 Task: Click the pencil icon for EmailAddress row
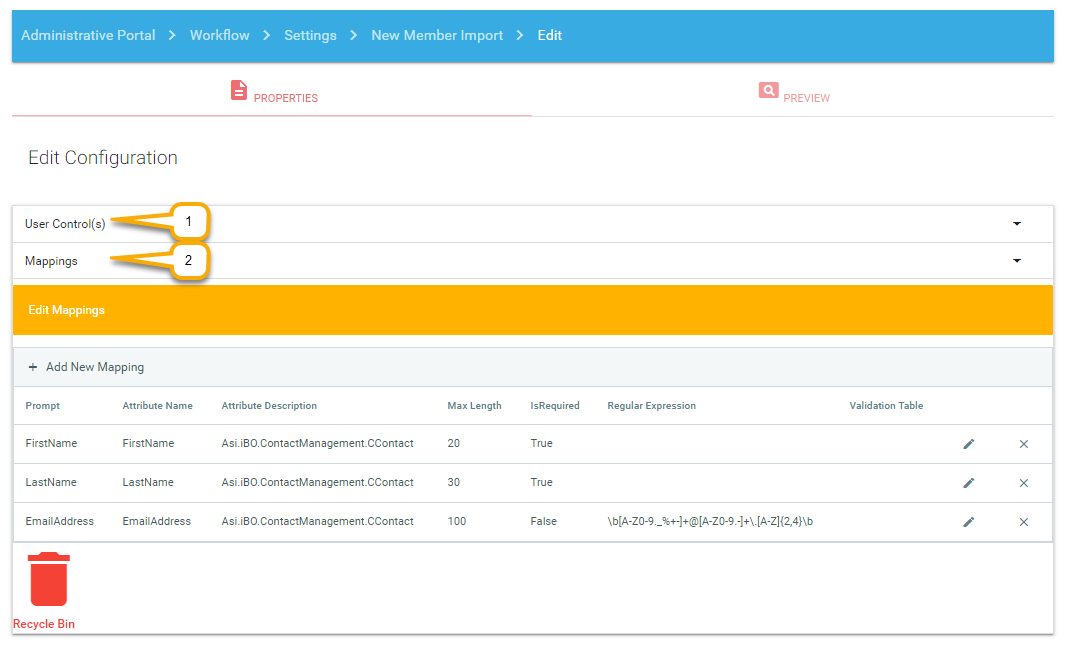968,522
